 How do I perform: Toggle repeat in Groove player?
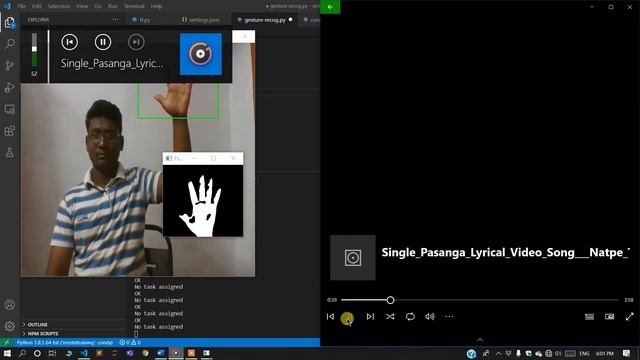[x=410, y=316]
